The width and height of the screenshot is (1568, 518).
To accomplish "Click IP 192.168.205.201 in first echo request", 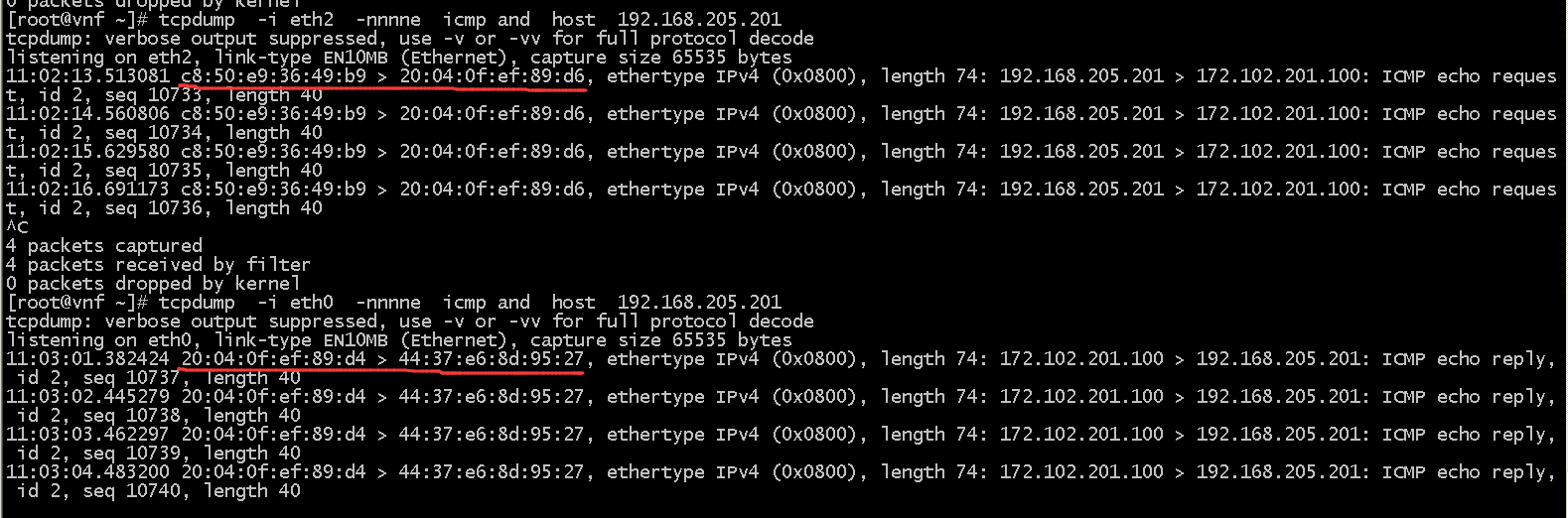I will [1081, 75].
